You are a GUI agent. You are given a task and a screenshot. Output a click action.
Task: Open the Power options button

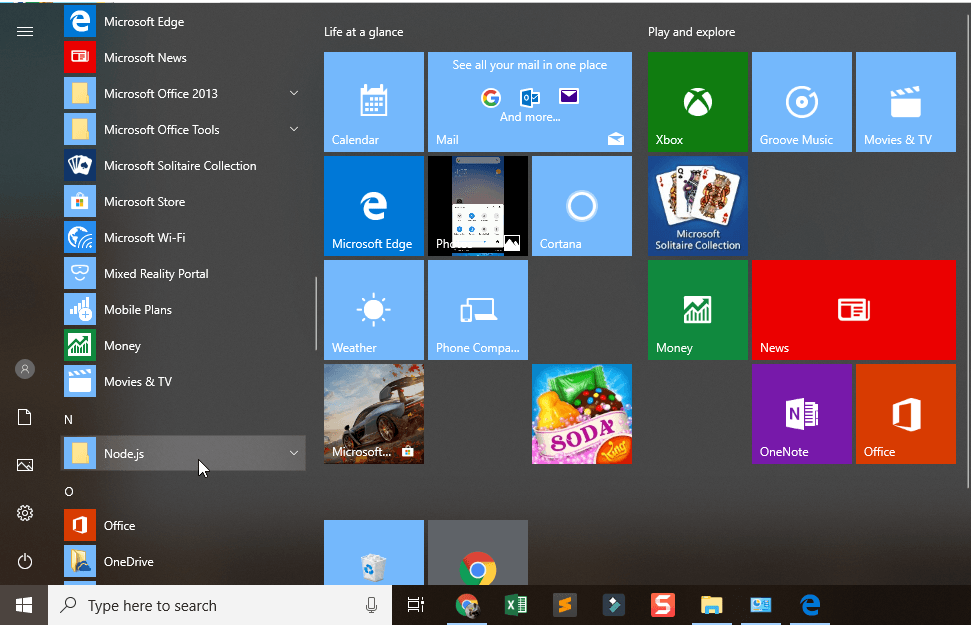point(25,561)
